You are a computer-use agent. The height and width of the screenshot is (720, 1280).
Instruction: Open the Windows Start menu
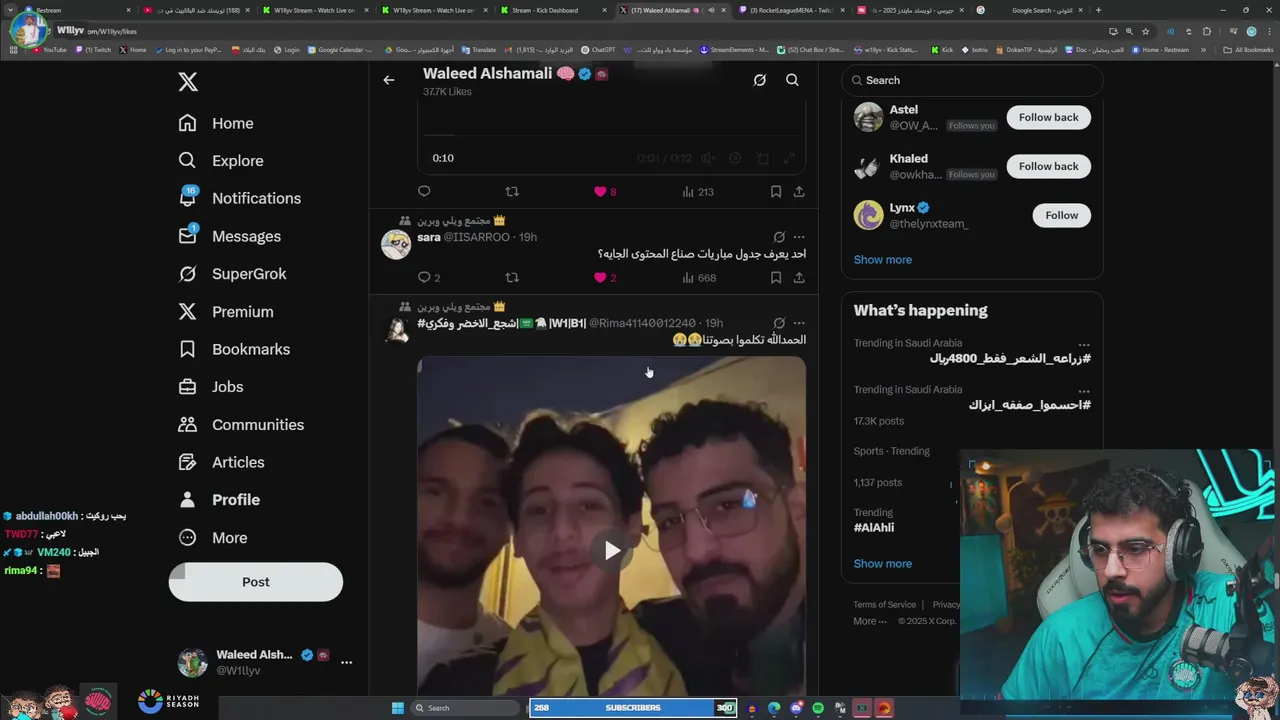(x=397, y=708)
